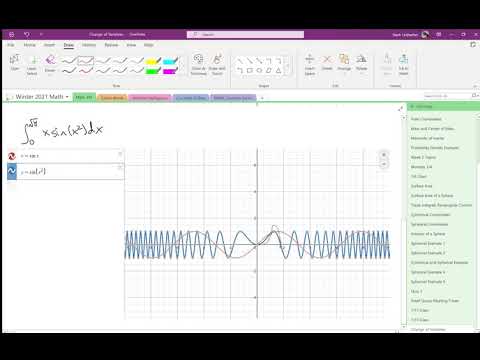This screenshot has width=480, height=360.
Task: Select the blue sin x squared equation row
Action: (65, 171)
